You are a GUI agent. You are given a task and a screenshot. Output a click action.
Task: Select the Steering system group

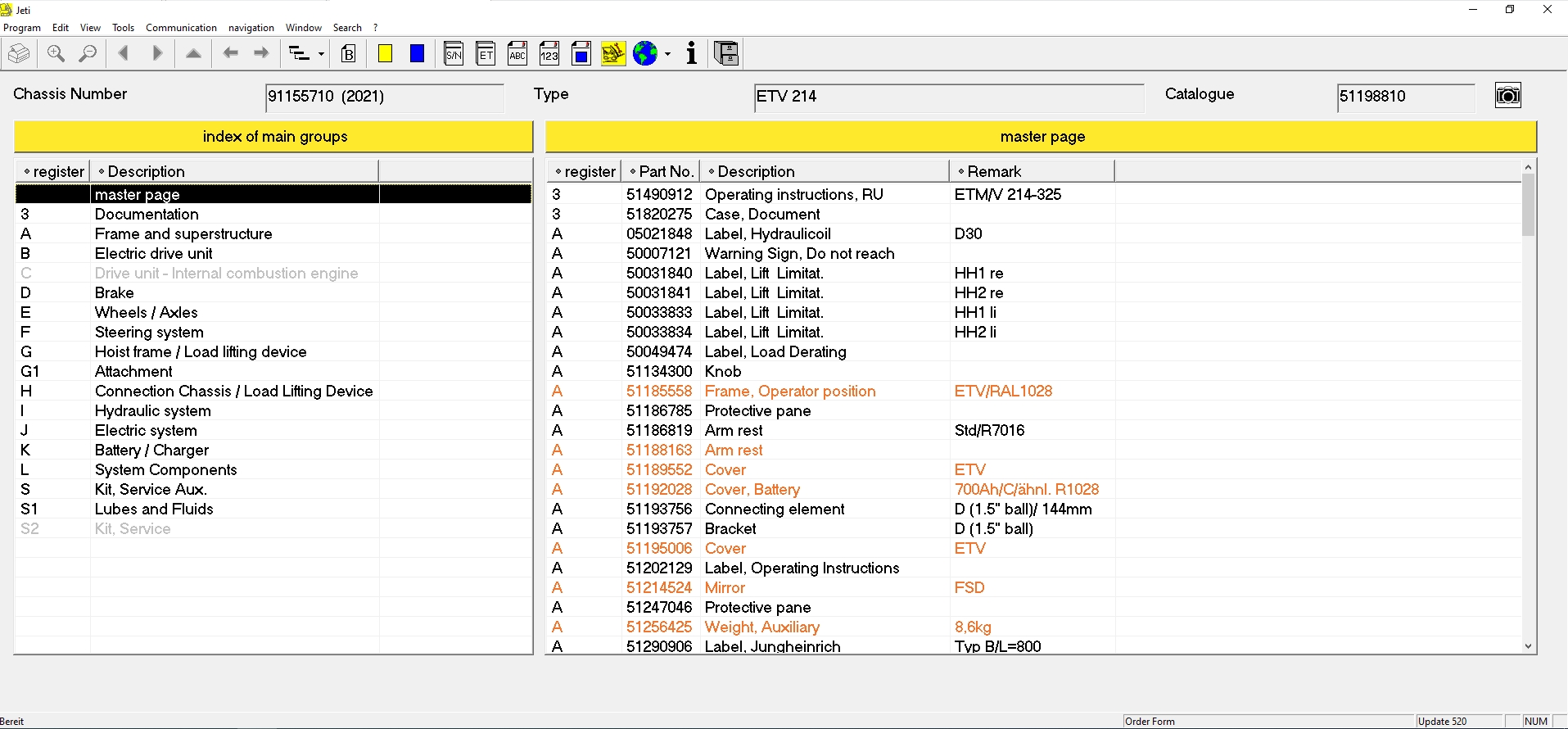pyautogui.click(x=273, y=332)
